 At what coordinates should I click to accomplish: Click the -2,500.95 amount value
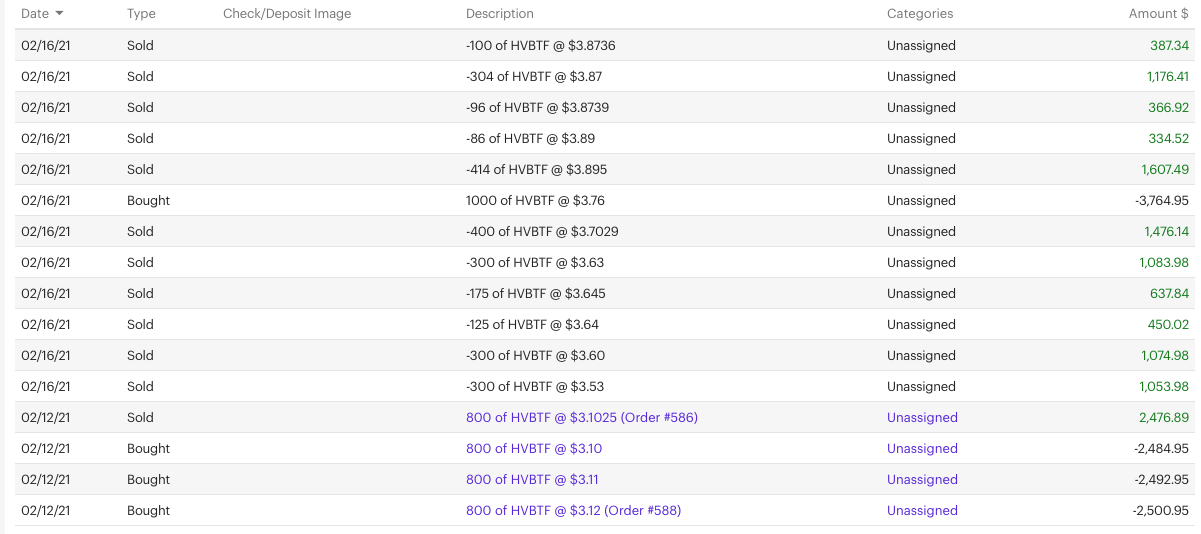pyautogui.click(x=1162, y=511)
